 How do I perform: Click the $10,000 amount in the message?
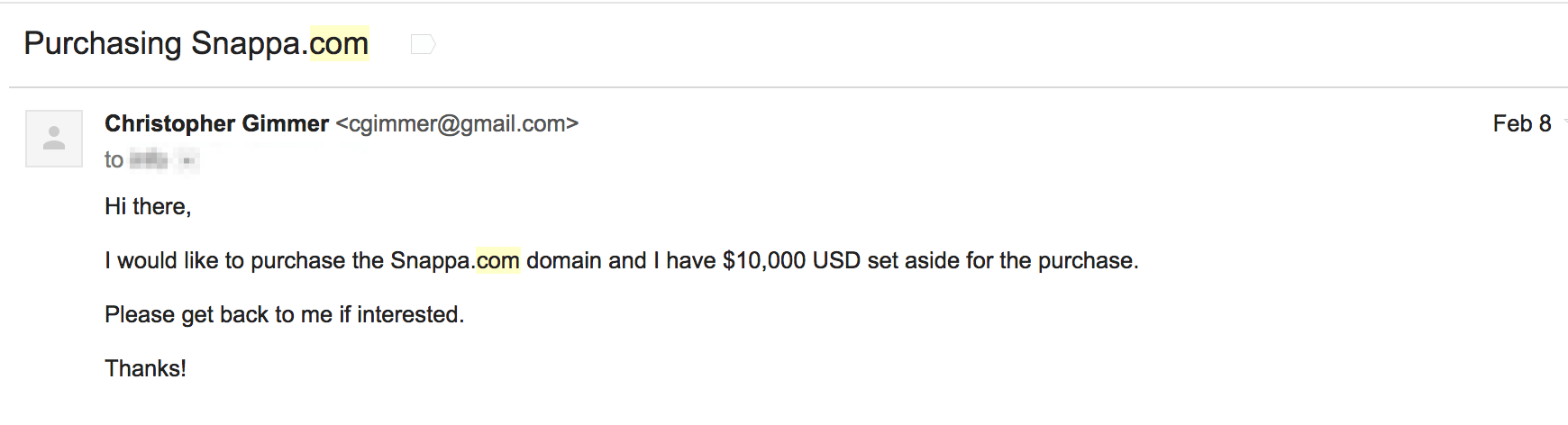[x=764, y=260]
